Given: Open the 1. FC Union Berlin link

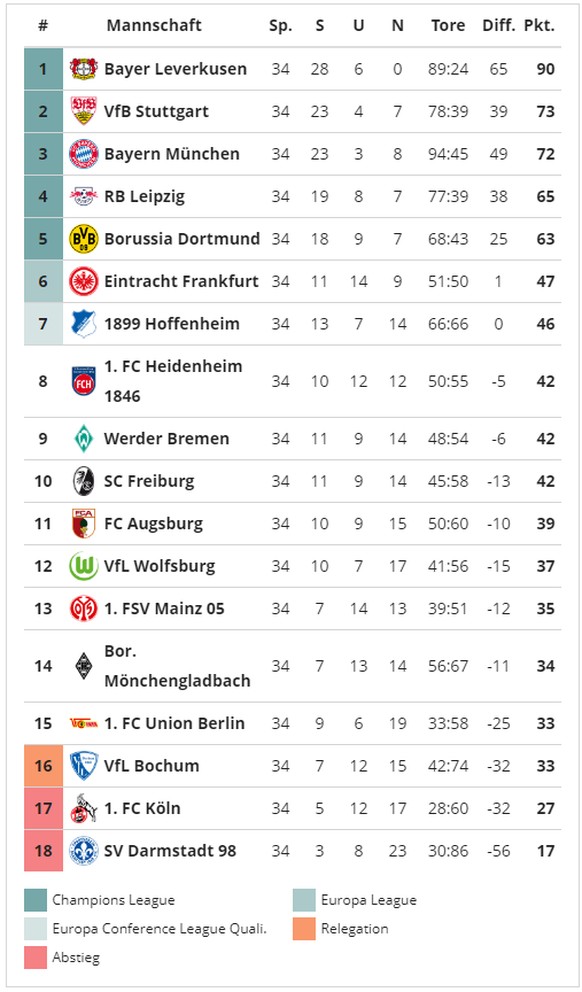Looking at the screenshot, I should [x=175, y=723].
